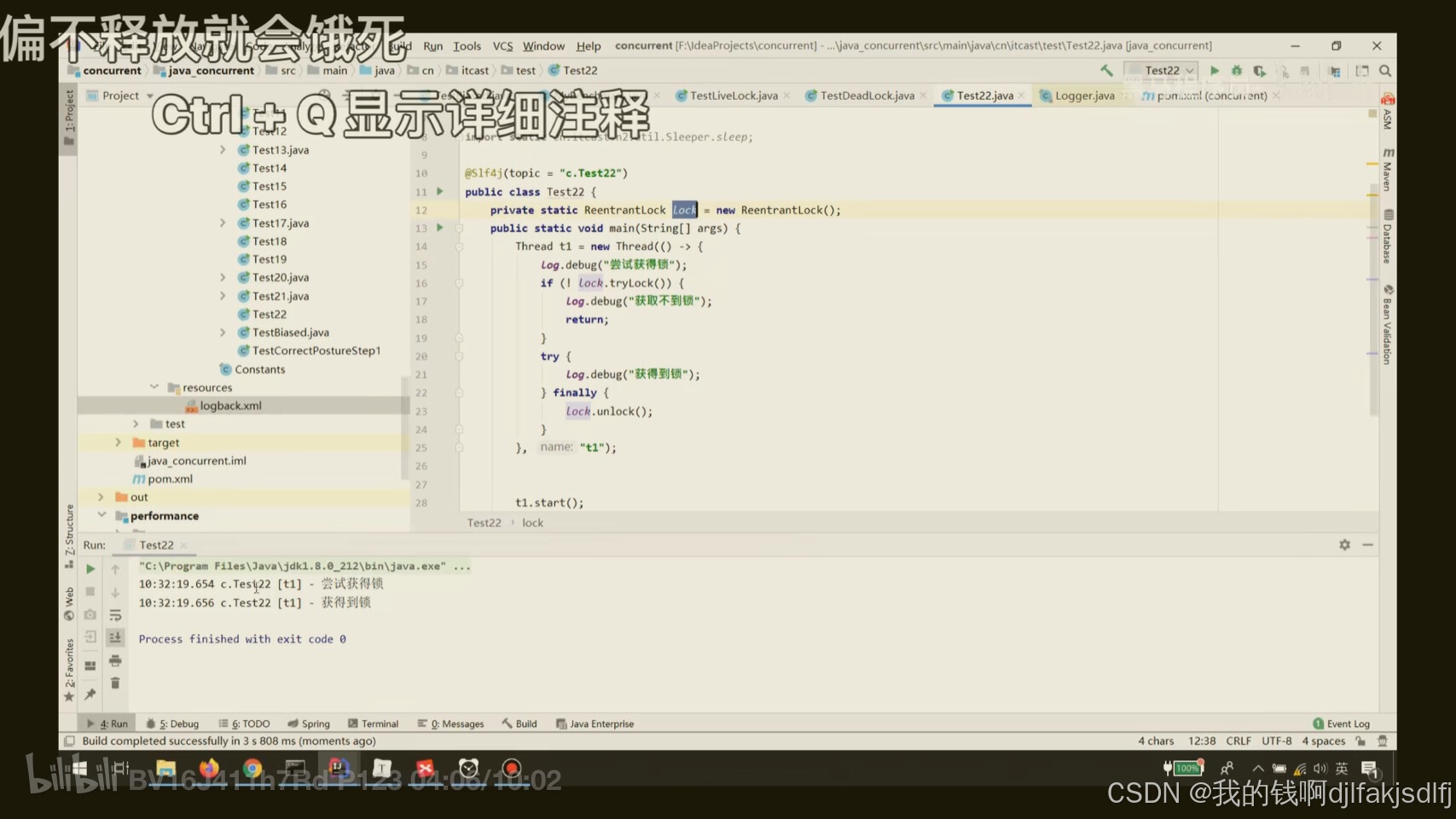Toggle the Bean Validation tool window stripe
The image size is (1456, 819).
pos(1387,324)
